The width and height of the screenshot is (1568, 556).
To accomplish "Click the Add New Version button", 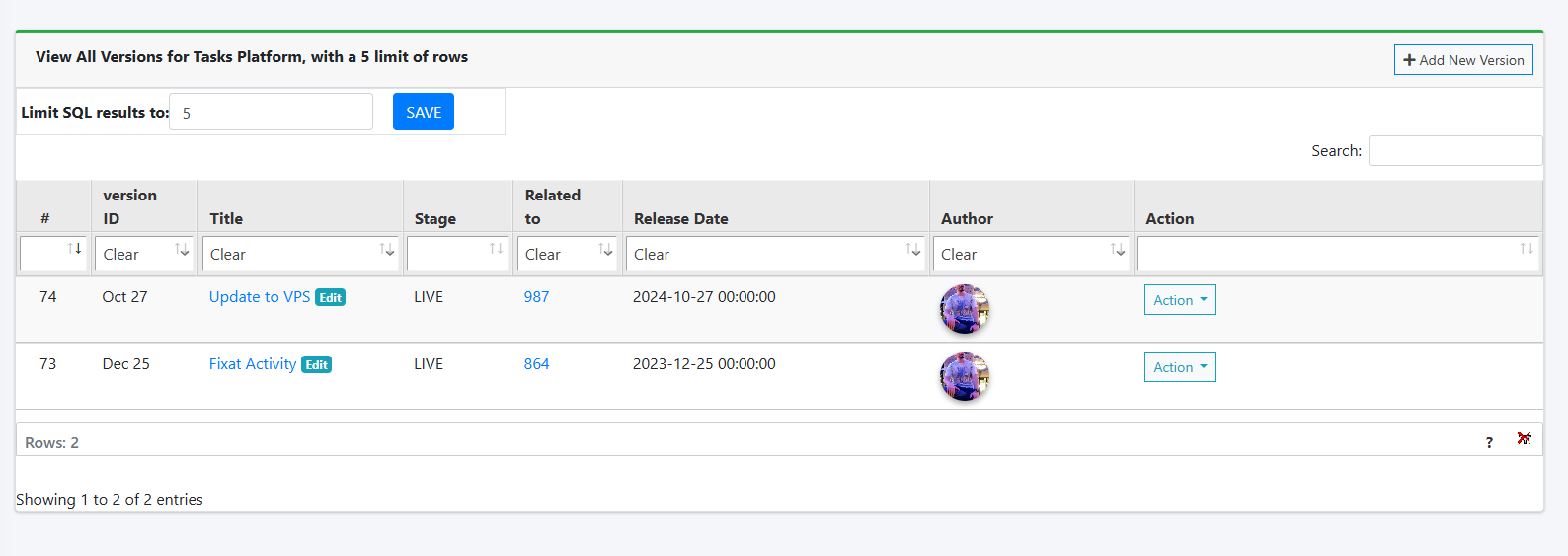I will click(1463, 60).
